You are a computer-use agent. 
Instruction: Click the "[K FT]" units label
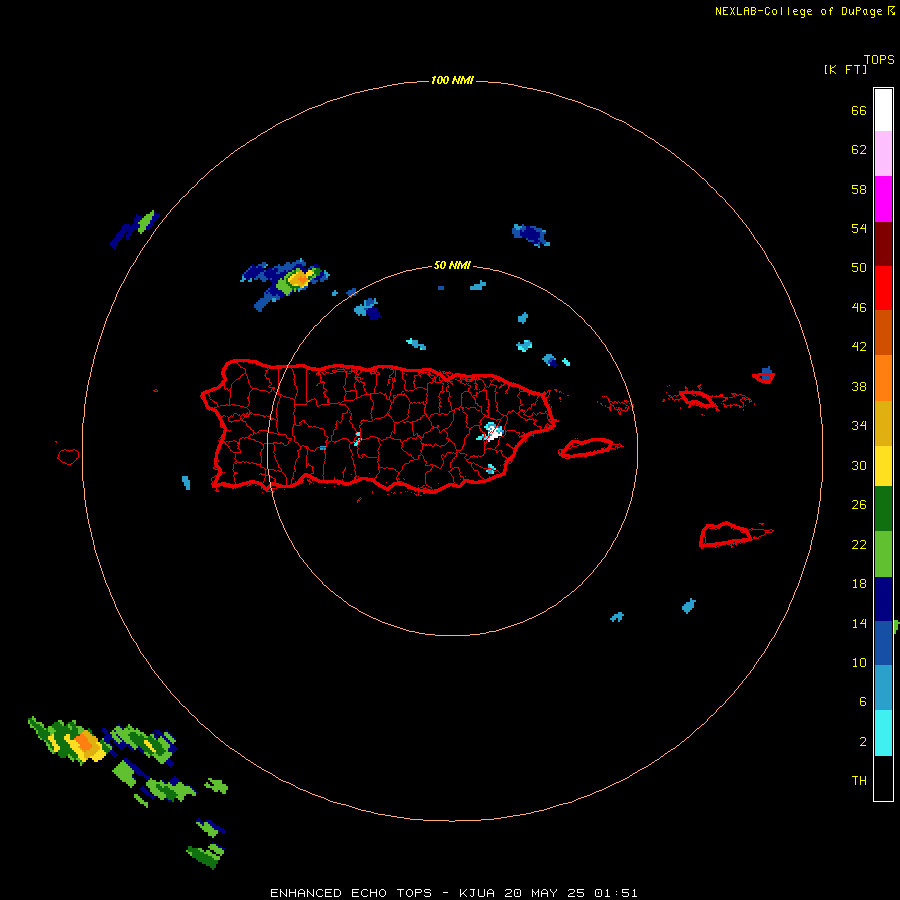[845, 69]
